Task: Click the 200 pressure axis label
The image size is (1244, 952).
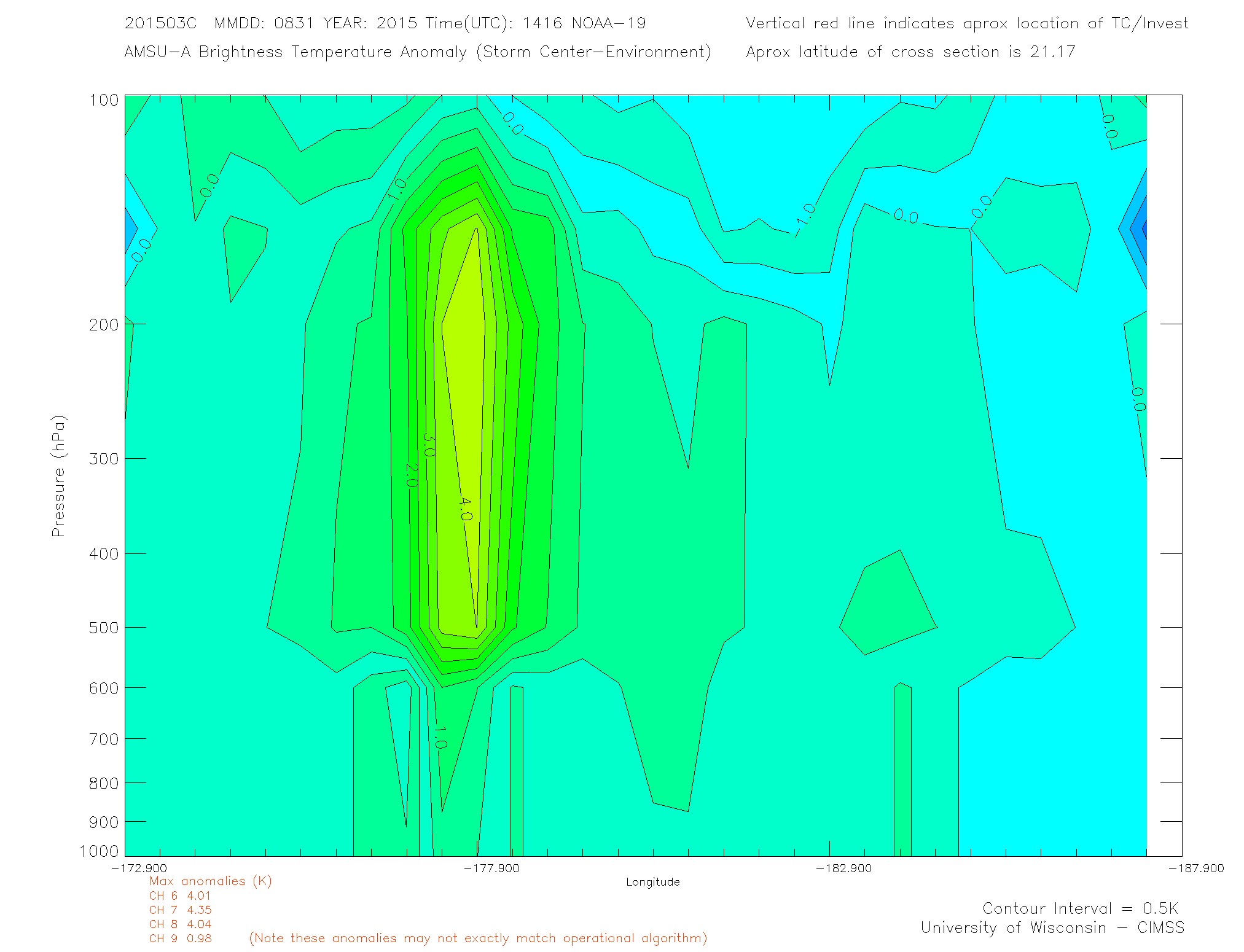Action: coord(103,324)
